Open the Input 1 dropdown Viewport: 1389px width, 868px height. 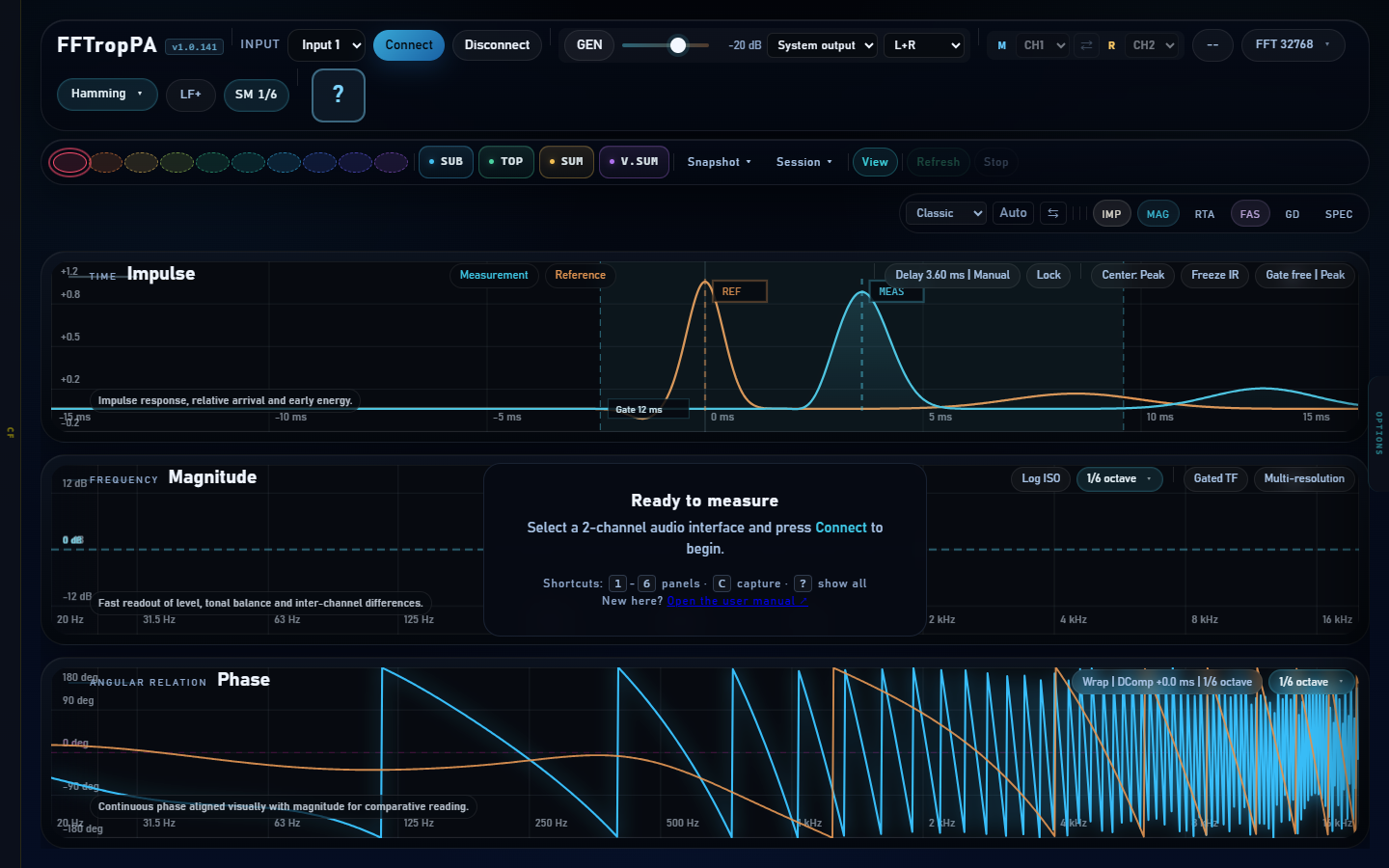327,45
